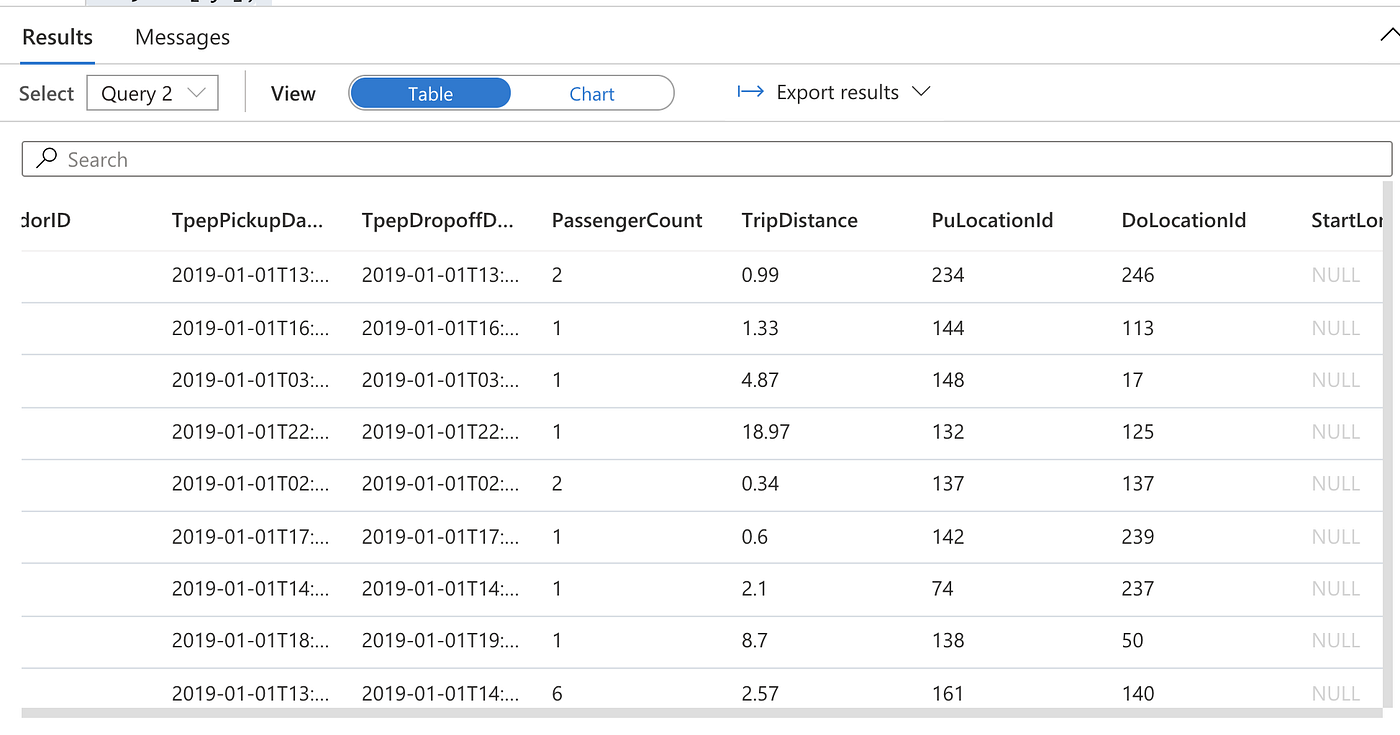Click trip distance cell 0.99
This screenshot has height=735, width=1400.
pos(760,275)
